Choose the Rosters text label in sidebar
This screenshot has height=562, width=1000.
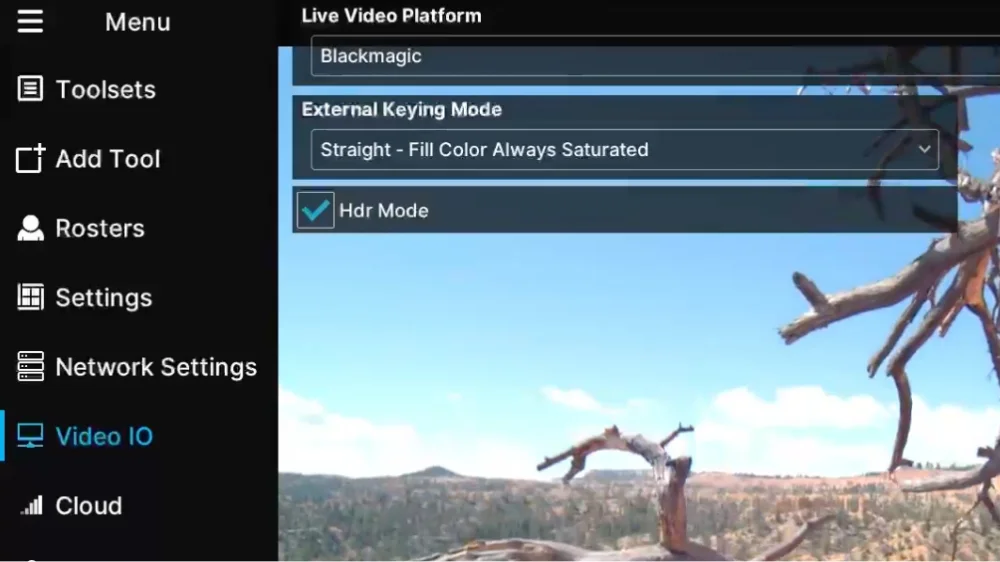tap(100, 228)
